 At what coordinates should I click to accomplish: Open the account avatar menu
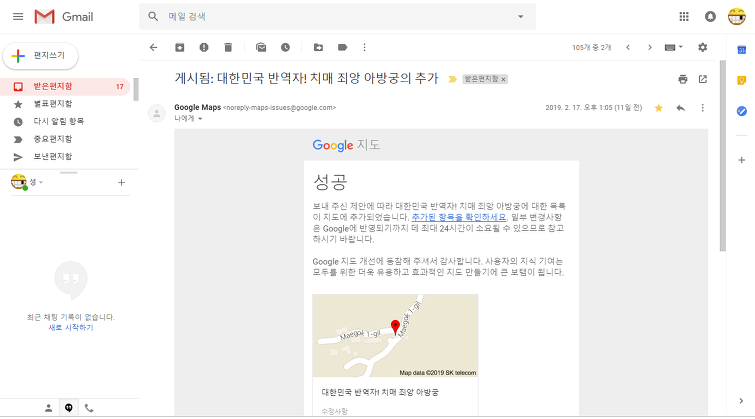pyautogui.click(x=737, y=17)
